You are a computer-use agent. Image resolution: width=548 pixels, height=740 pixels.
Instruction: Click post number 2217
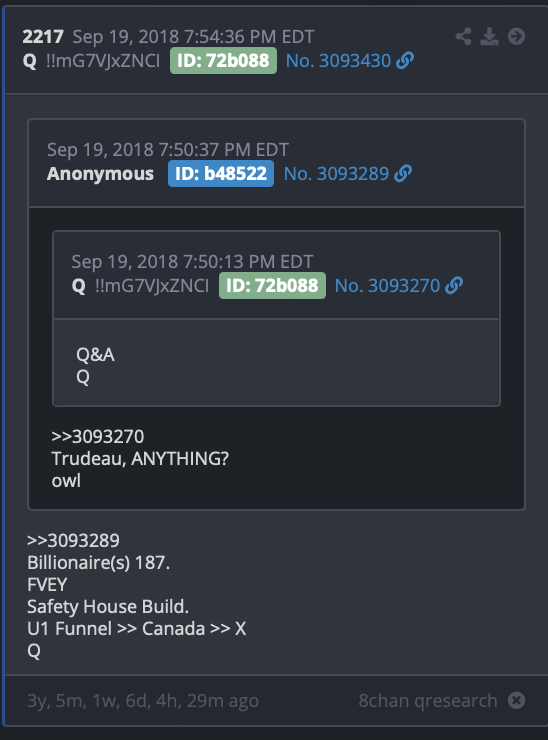point(43,37)
